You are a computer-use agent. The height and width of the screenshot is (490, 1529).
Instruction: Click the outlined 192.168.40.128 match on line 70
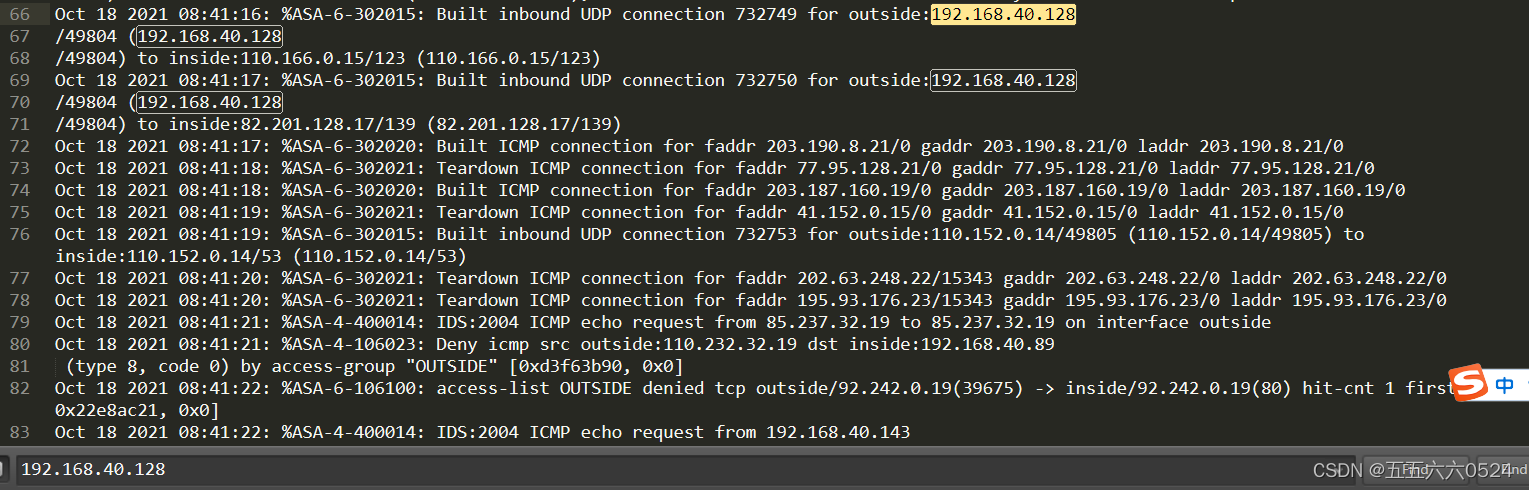tap(209, 102)
